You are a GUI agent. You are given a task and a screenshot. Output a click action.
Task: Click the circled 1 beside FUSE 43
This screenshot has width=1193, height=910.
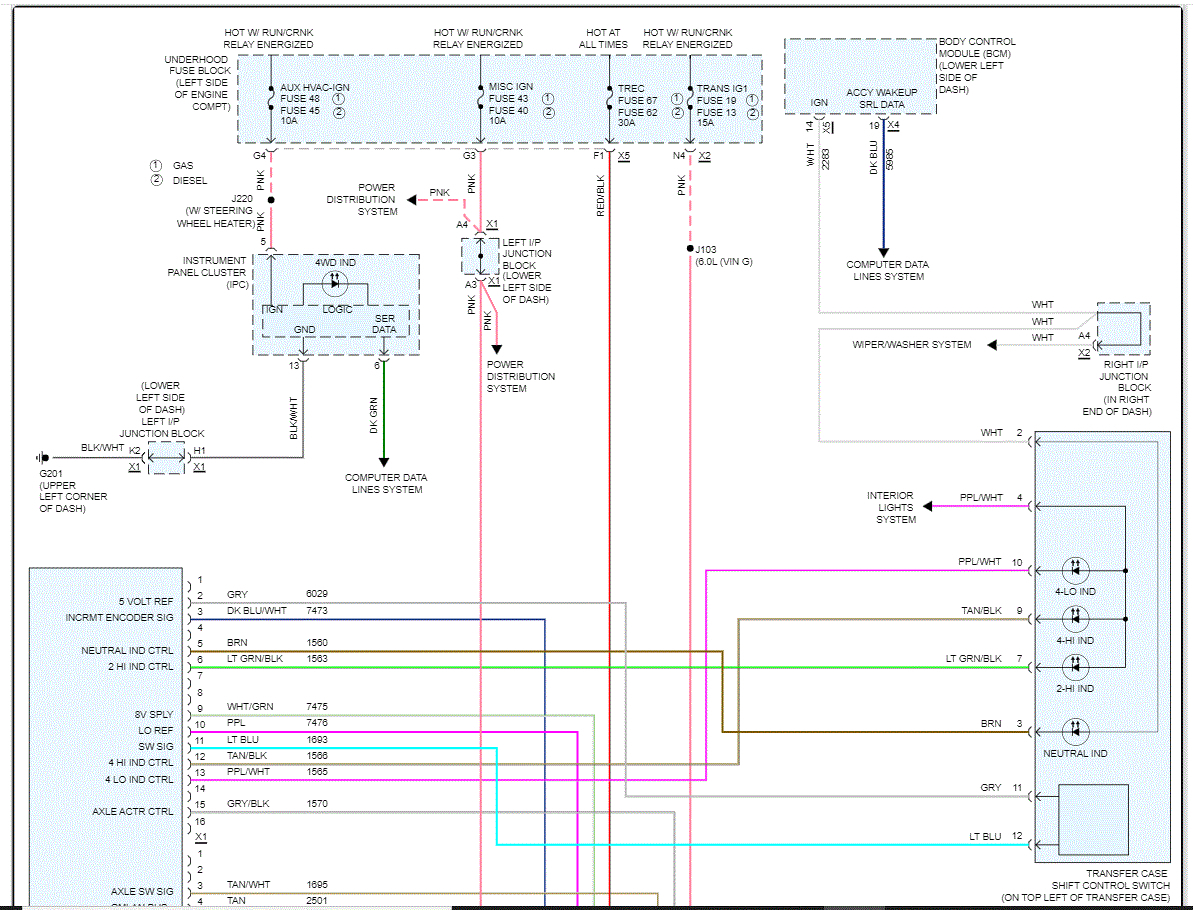547,100
